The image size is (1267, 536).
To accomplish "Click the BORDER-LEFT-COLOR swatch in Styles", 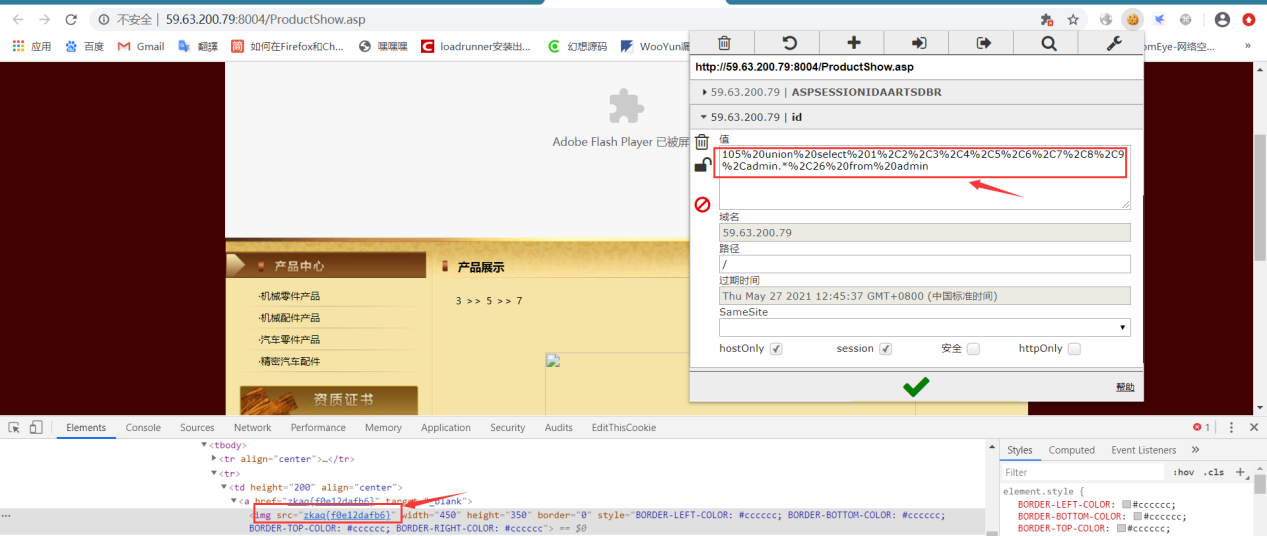I will [x=1127, y=505].
